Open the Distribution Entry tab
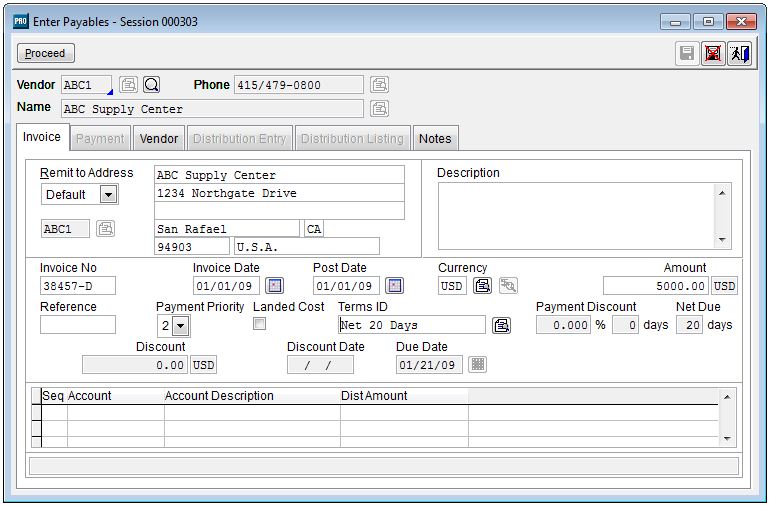Screen dimensions: 770x506 coord(240,139)
